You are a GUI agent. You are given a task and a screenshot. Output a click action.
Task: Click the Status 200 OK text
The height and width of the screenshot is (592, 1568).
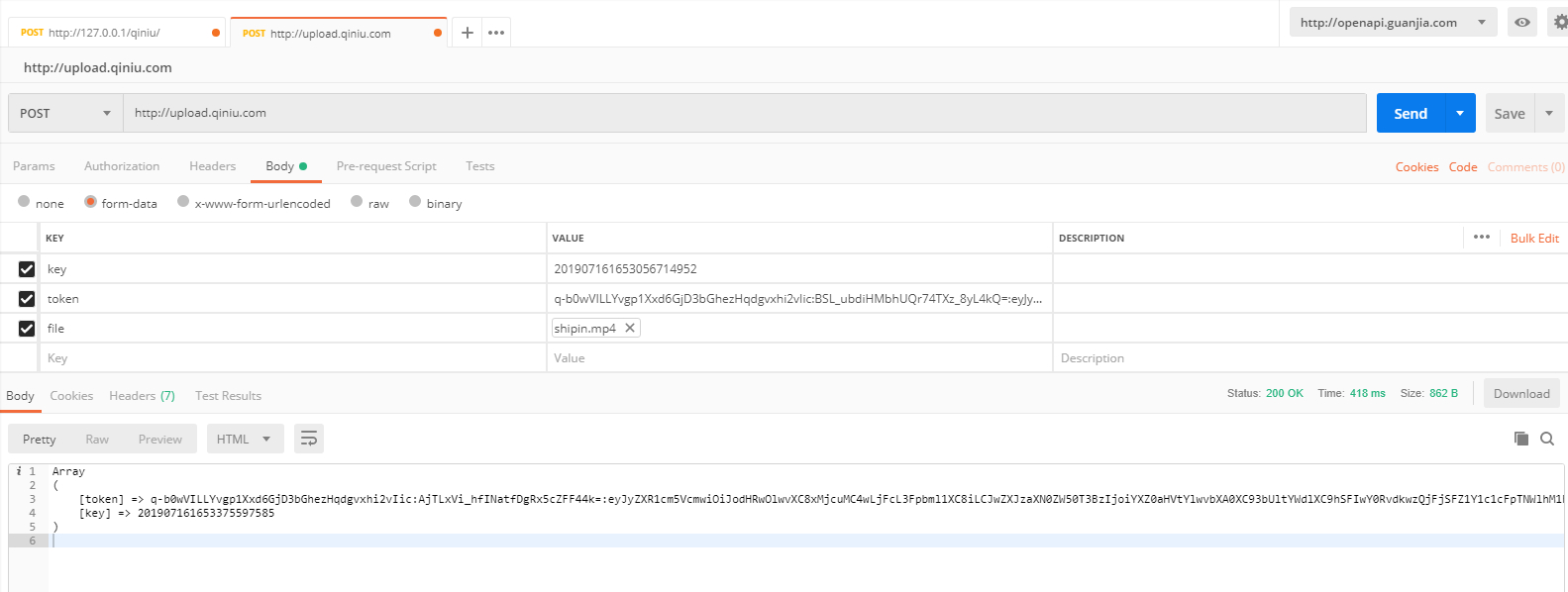pyautogui.click(x=1265, y=393)
